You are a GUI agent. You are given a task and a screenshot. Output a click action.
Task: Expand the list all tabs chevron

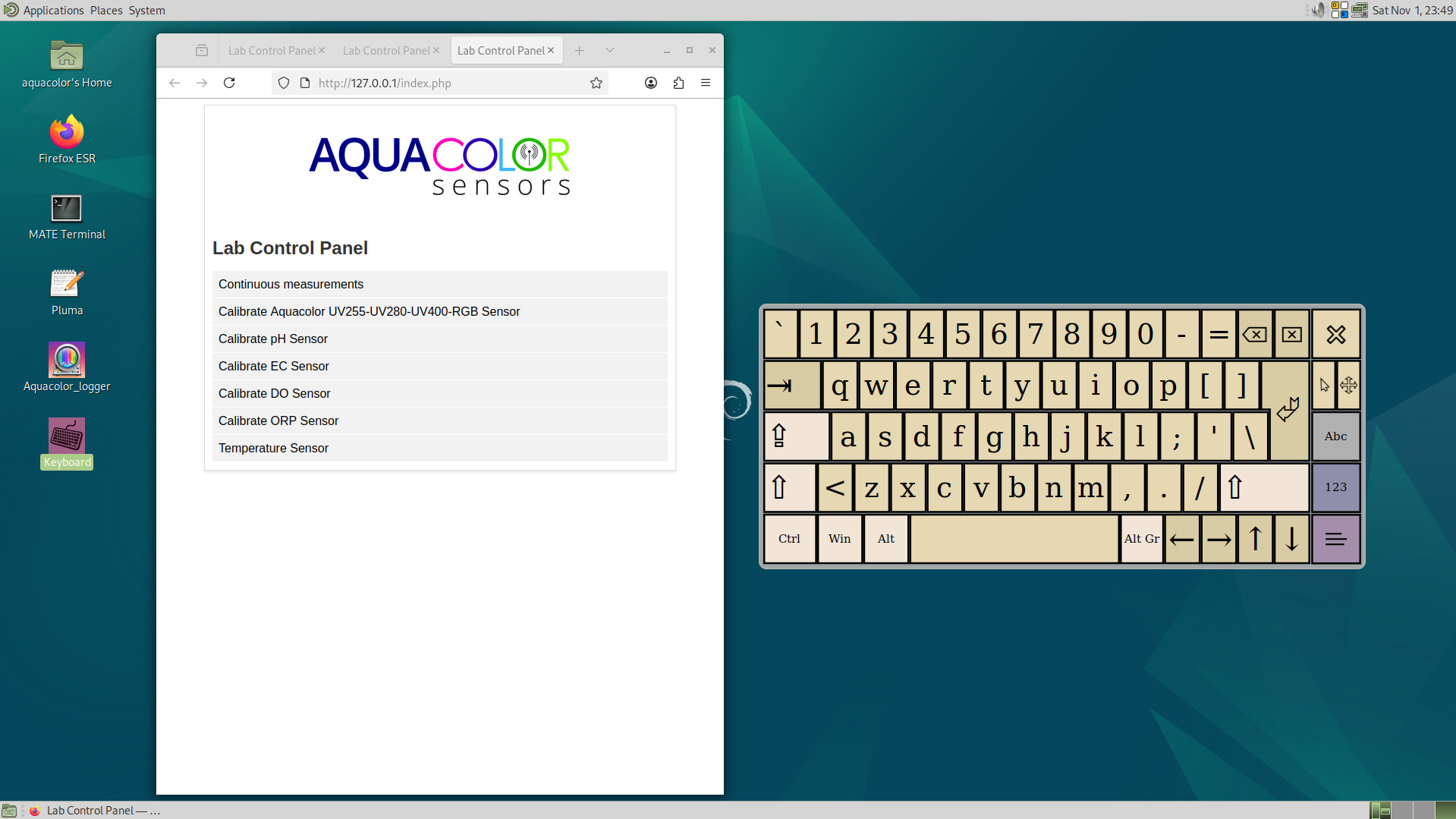[x=610, y=50]
